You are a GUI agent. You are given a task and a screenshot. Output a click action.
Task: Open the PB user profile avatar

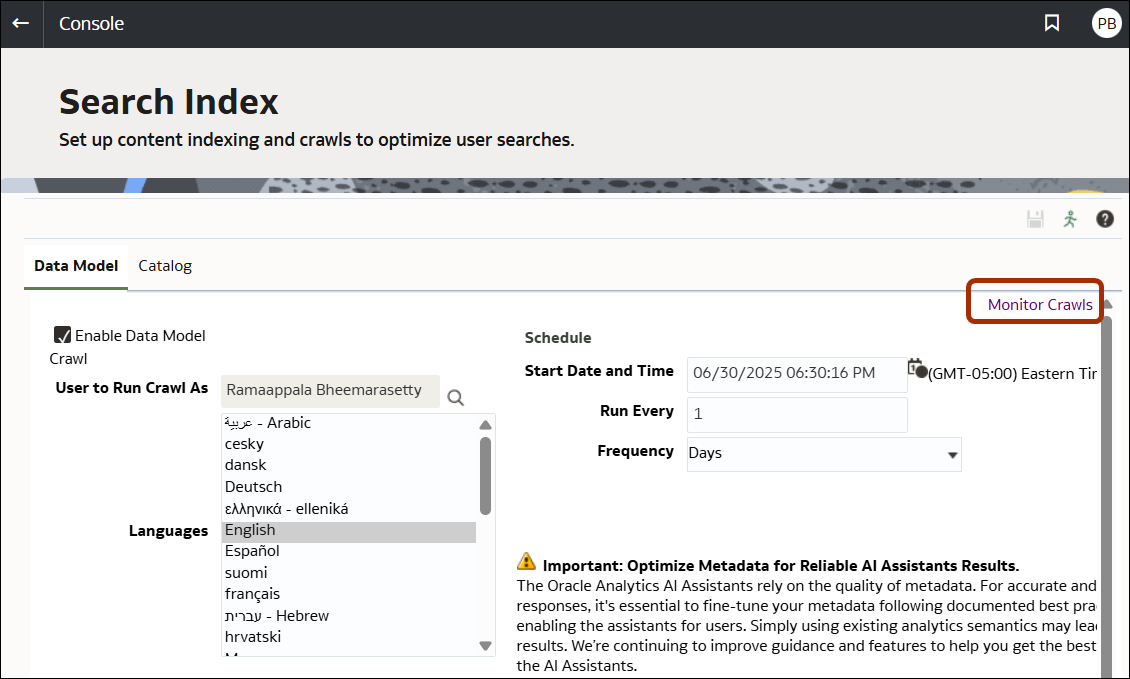[1106, 22]
